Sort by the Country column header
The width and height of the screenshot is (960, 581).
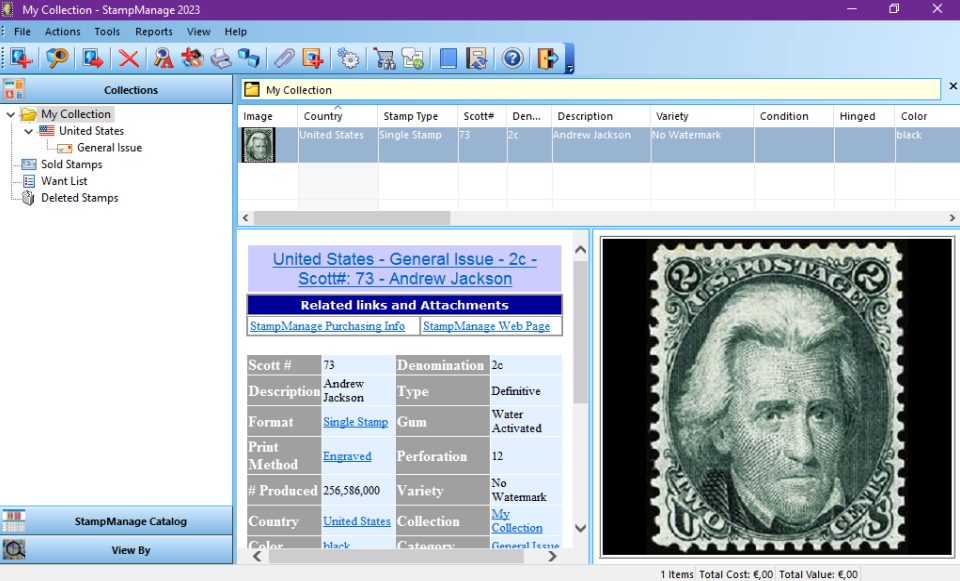pos(338,116)
